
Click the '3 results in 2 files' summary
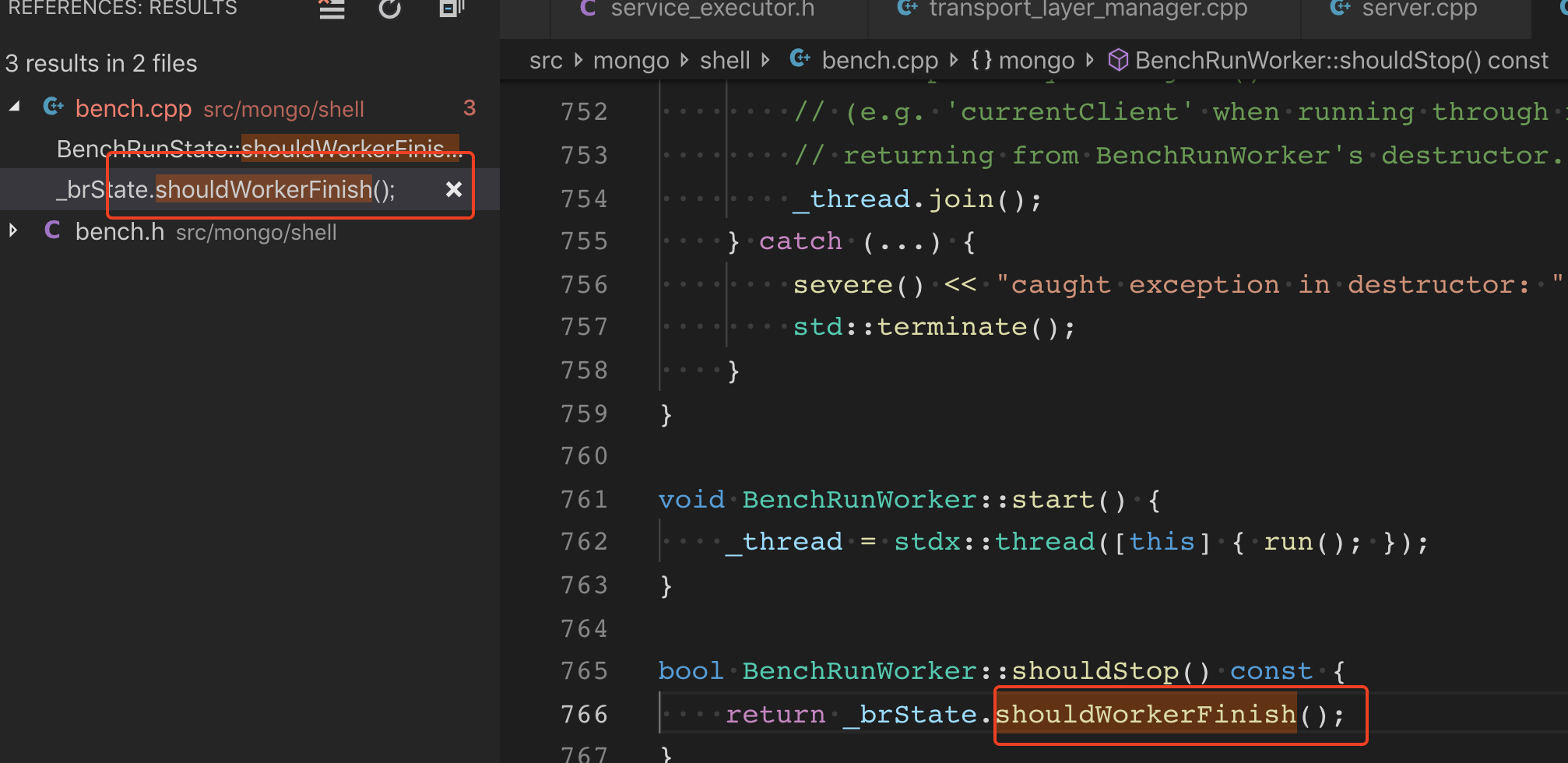[101, 63]
